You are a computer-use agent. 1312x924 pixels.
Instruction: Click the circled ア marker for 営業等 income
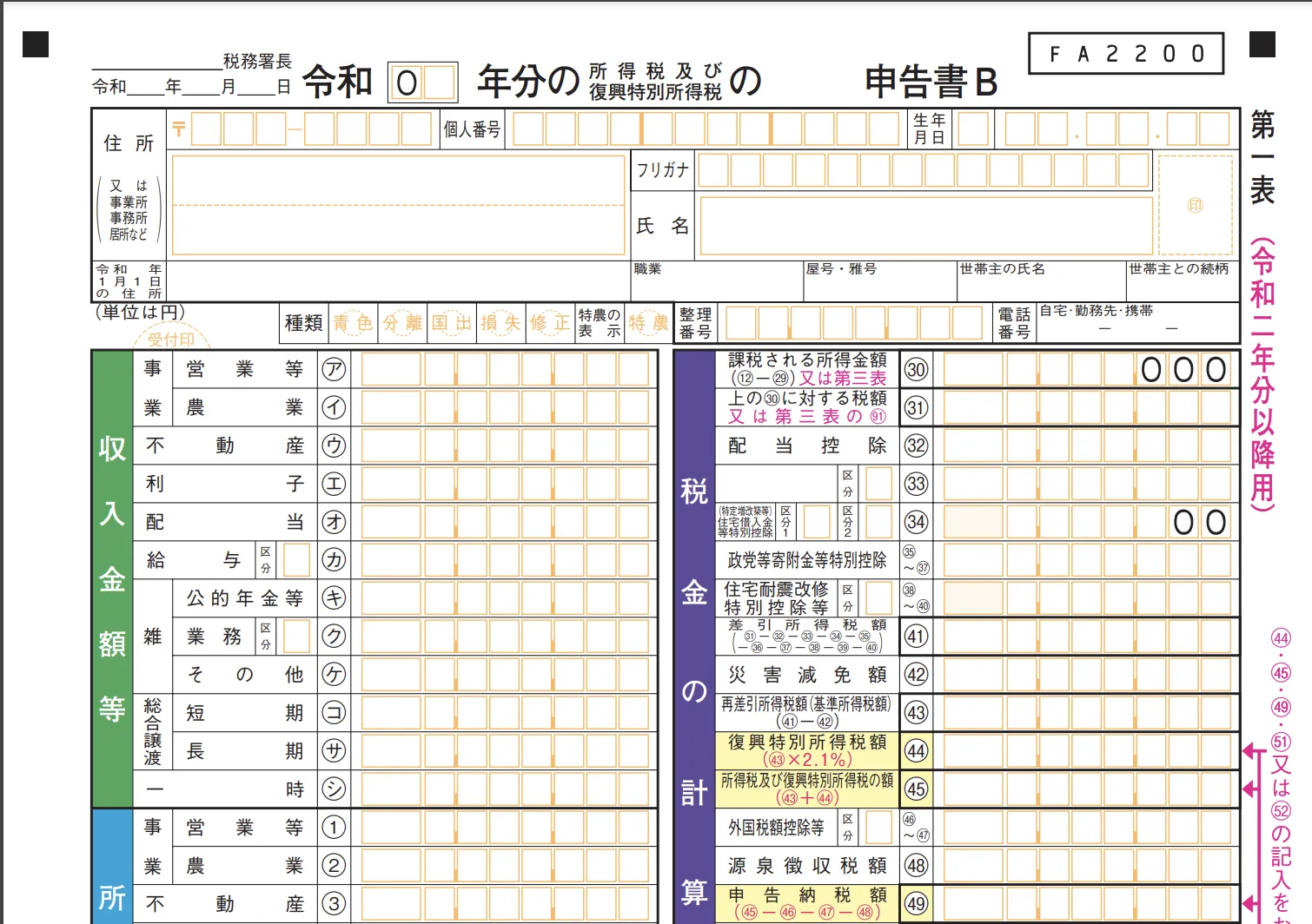point(334,369)
